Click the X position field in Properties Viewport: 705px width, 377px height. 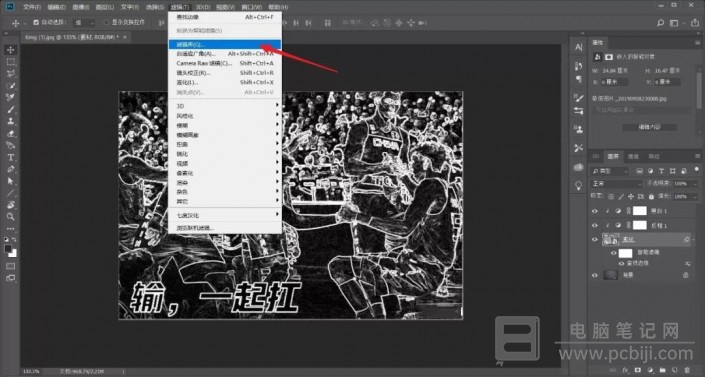[614, 82]
